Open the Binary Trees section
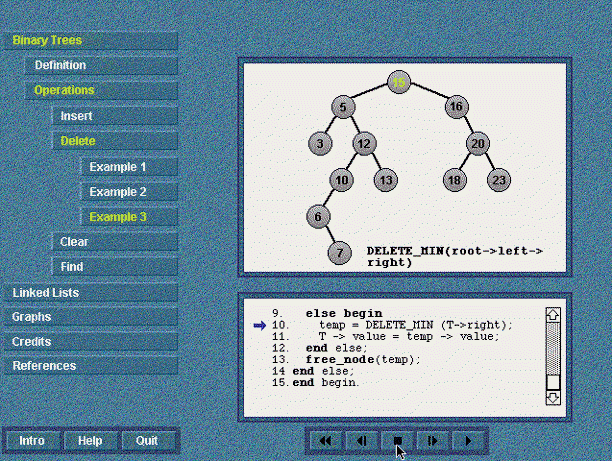The height and width of the screenshot is (461, 612). pyautogui.click(x=91, y=40)
